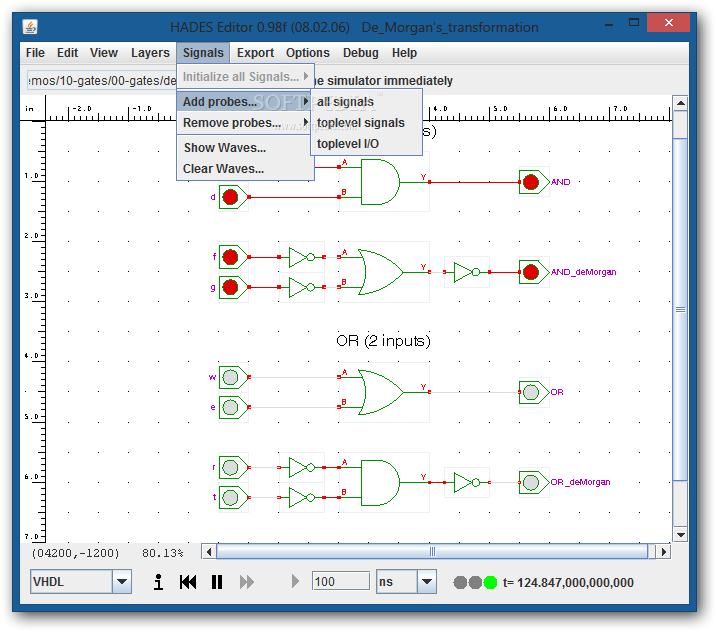Click the green simulator status light
This screenshot has width=717, height=632.
[x=490, y=582]
